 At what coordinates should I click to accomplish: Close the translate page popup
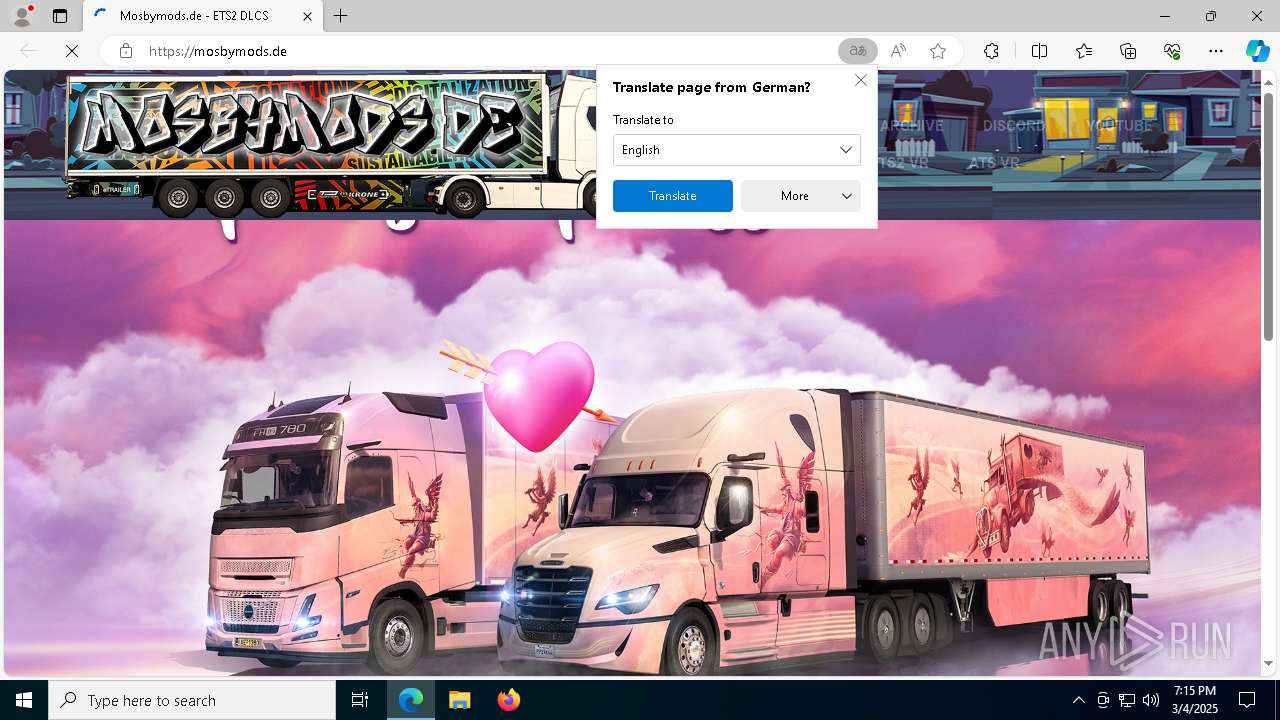[x=861, y=80]
